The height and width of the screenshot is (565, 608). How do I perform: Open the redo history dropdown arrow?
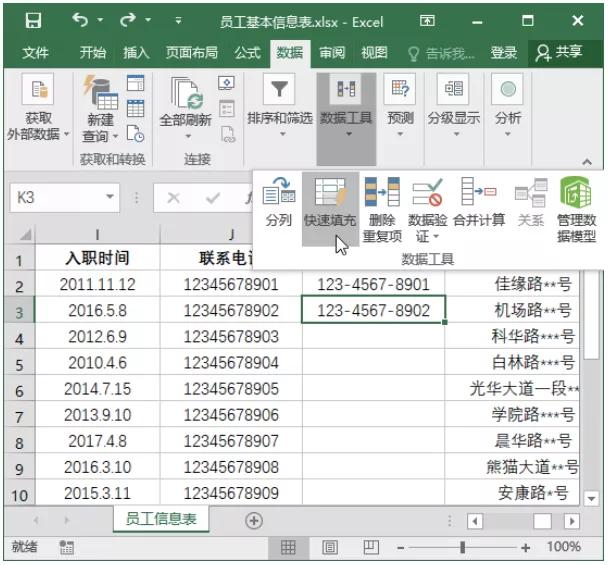point(148,20)
